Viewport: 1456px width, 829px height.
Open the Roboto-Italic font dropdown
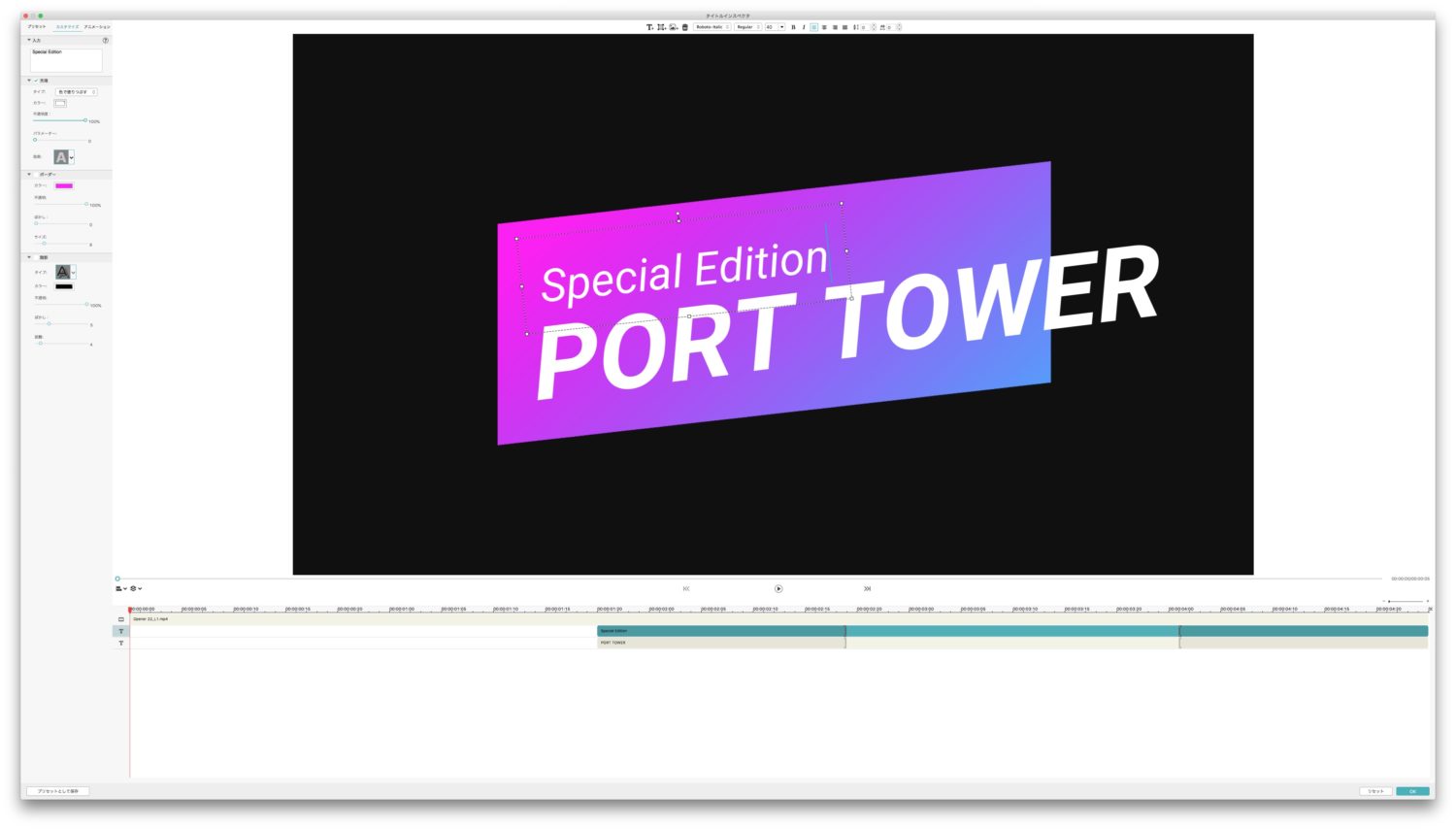pyautogui.click(x=712, y=27)
